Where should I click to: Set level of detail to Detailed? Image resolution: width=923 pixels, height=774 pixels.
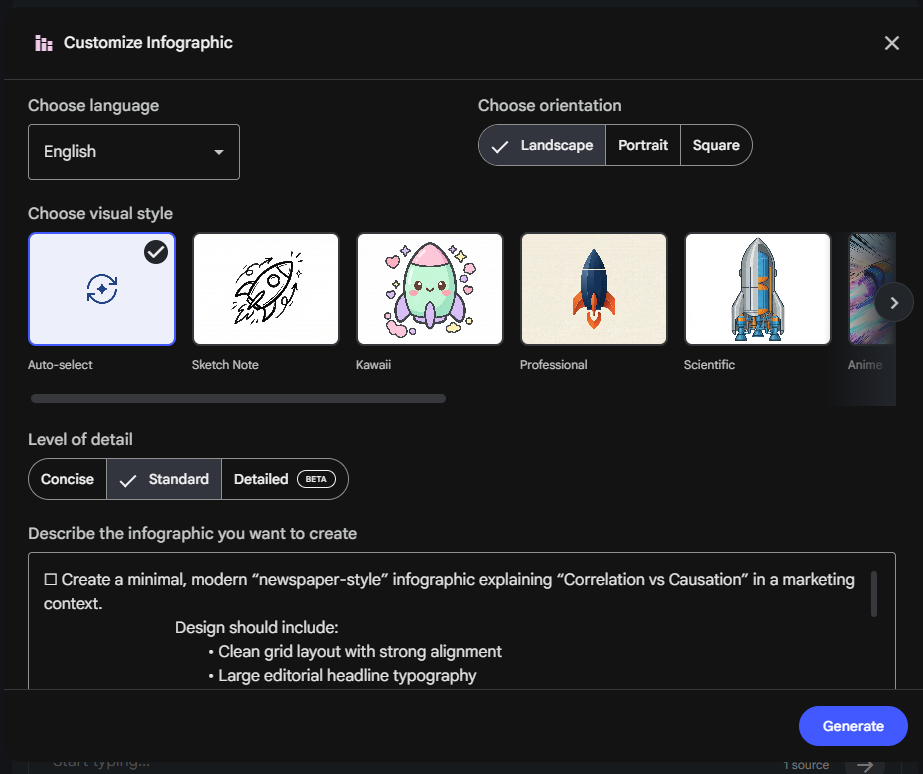coord(285,479)
